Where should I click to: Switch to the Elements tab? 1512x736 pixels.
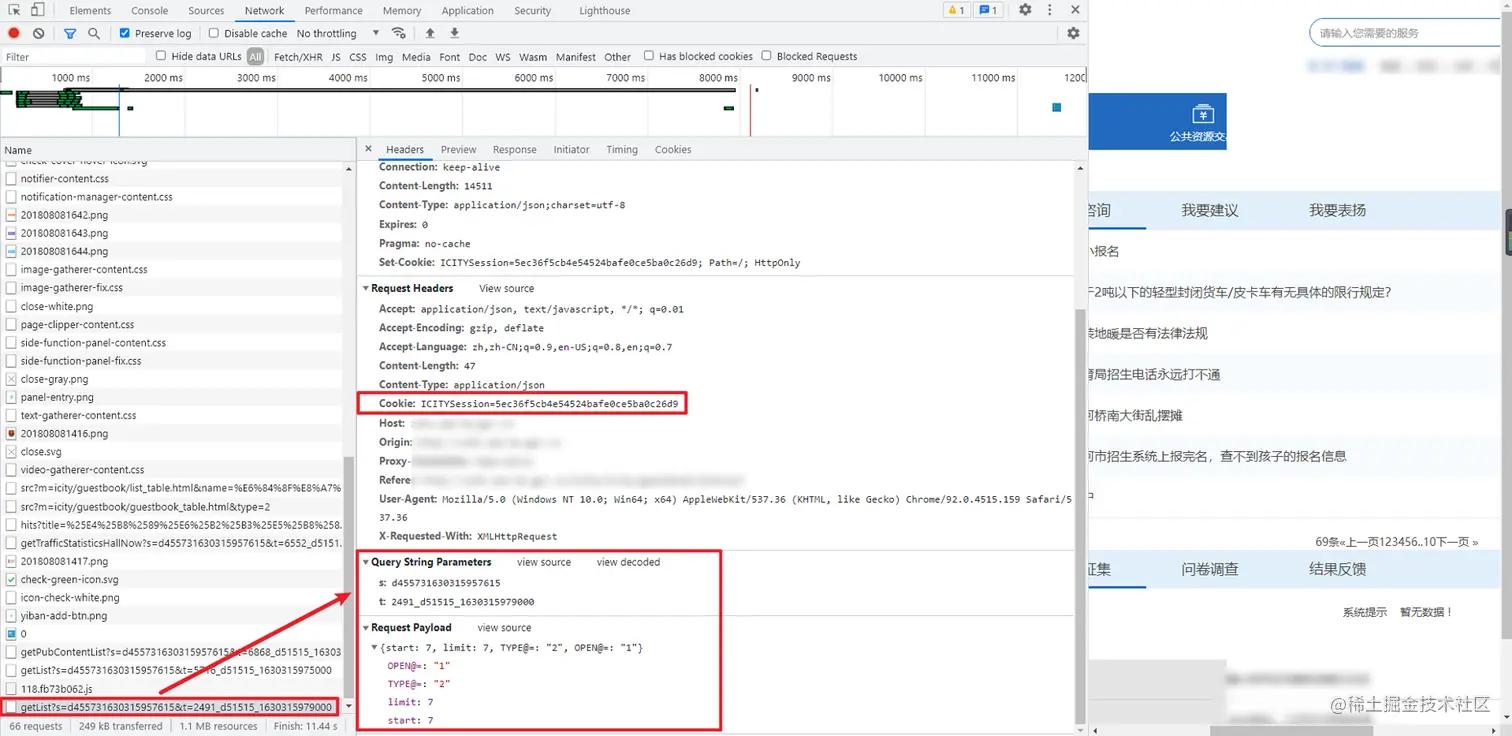(90, 11)
